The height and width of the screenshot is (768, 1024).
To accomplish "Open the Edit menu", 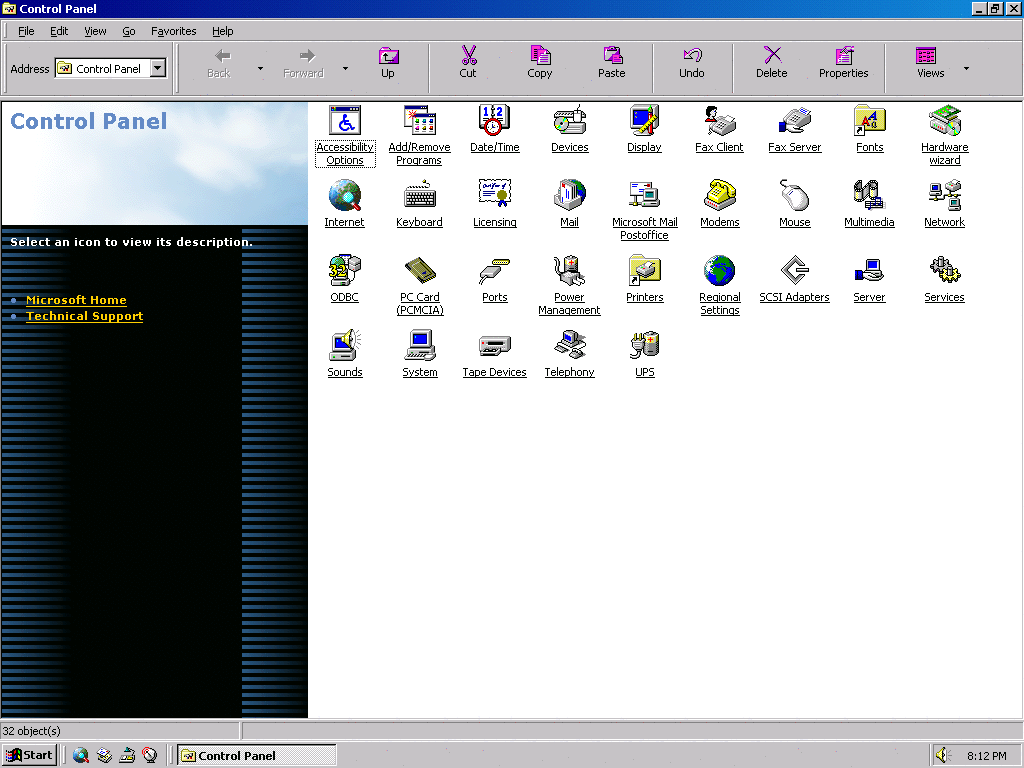I will point(59,31).
